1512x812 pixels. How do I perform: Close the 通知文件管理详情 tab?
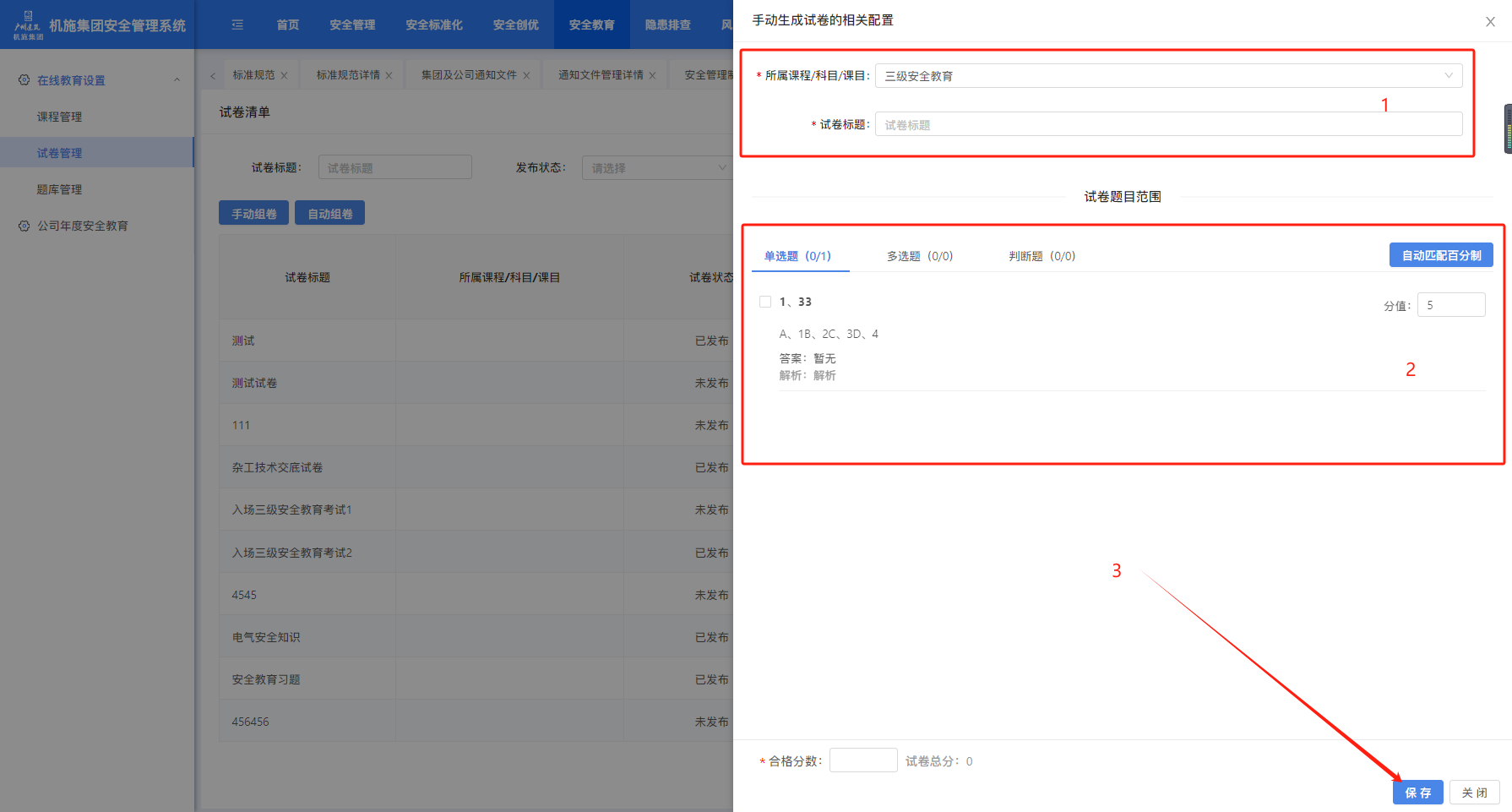(652, 76)
